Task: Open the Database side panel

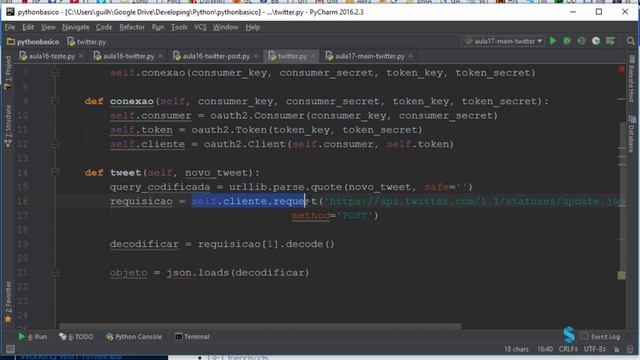Action: pos(631,134)
